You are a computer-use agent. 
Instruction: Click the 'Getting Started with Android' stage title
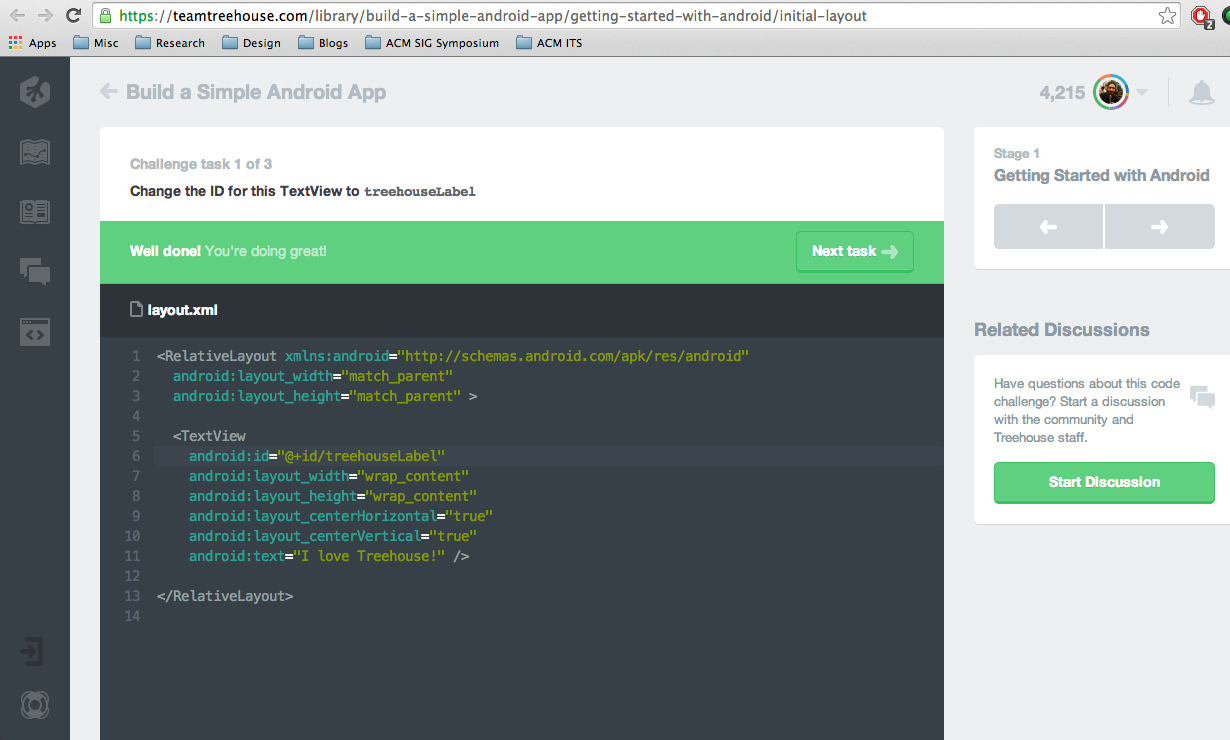pyautogui.click(x=1102, y=175)
